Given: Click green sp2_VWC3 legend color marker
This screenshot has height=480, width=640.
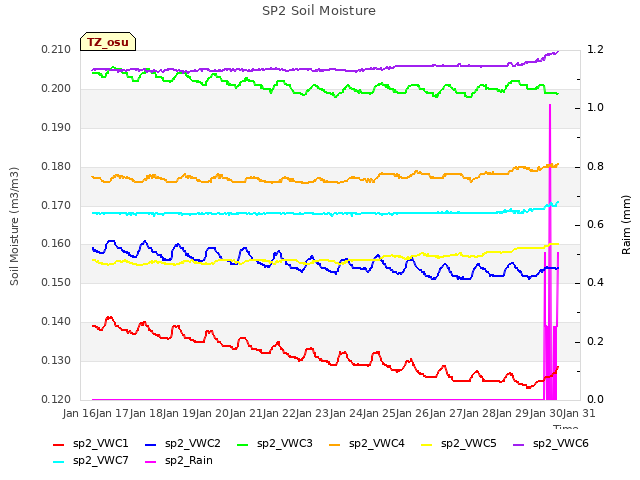Looking at the screenshot, I should coord(243,445).
